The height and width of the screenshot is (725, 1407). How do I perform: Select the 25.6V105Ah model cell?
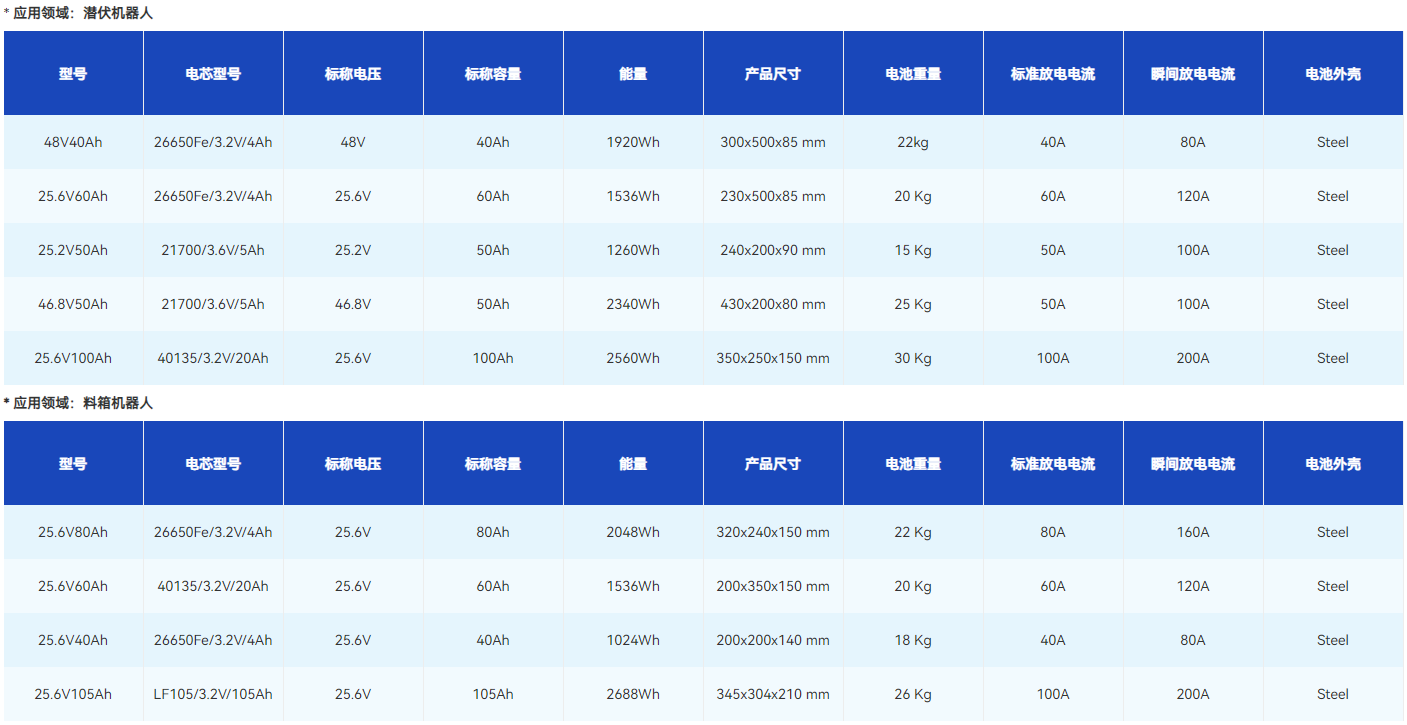(x=73, y=694)
